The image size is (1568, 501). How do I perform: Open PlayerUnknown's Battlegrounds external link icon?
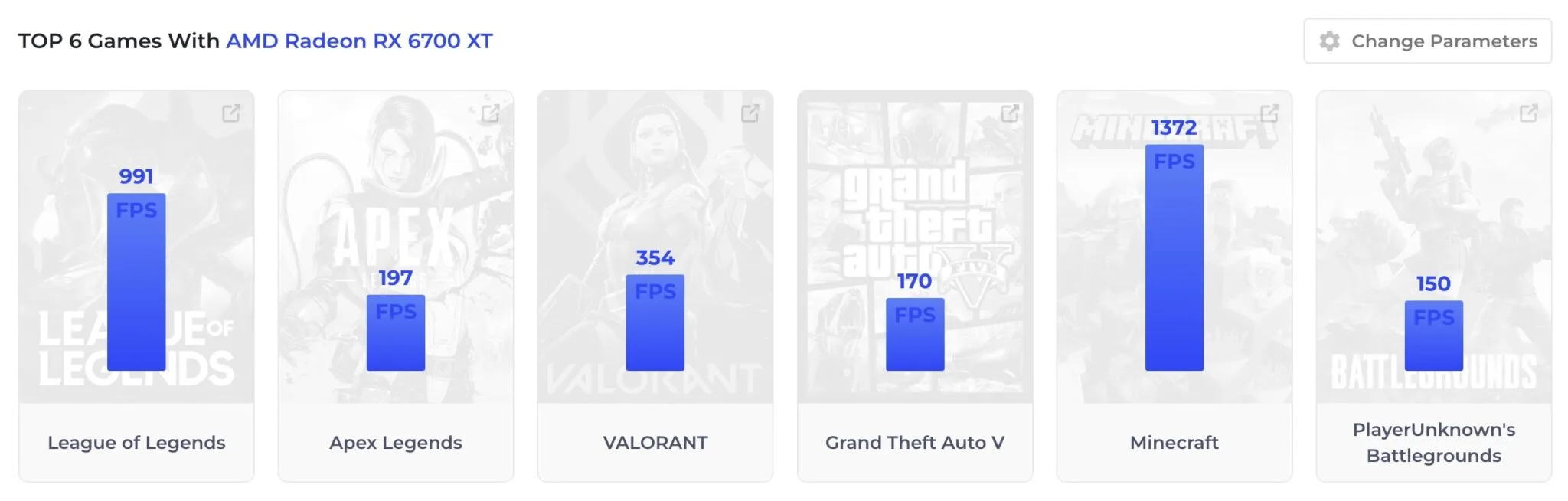[x=1528, y=113]
